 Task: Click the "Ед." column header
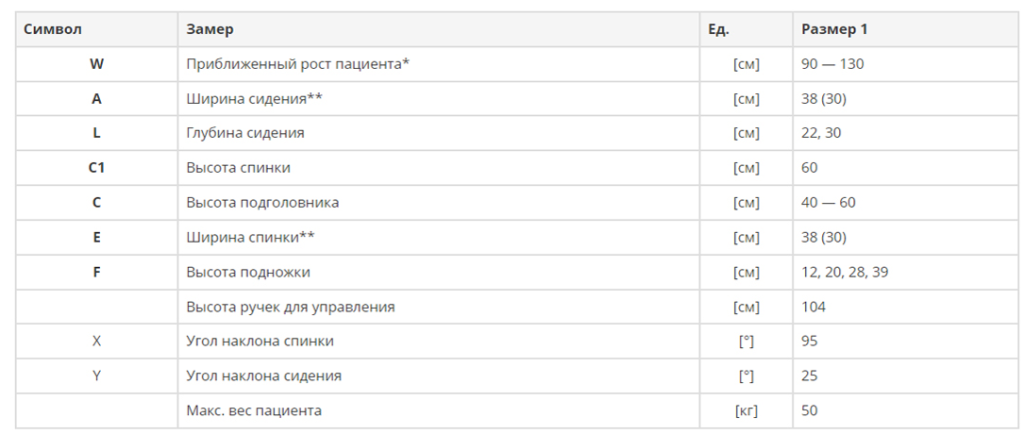click(718, 29)
